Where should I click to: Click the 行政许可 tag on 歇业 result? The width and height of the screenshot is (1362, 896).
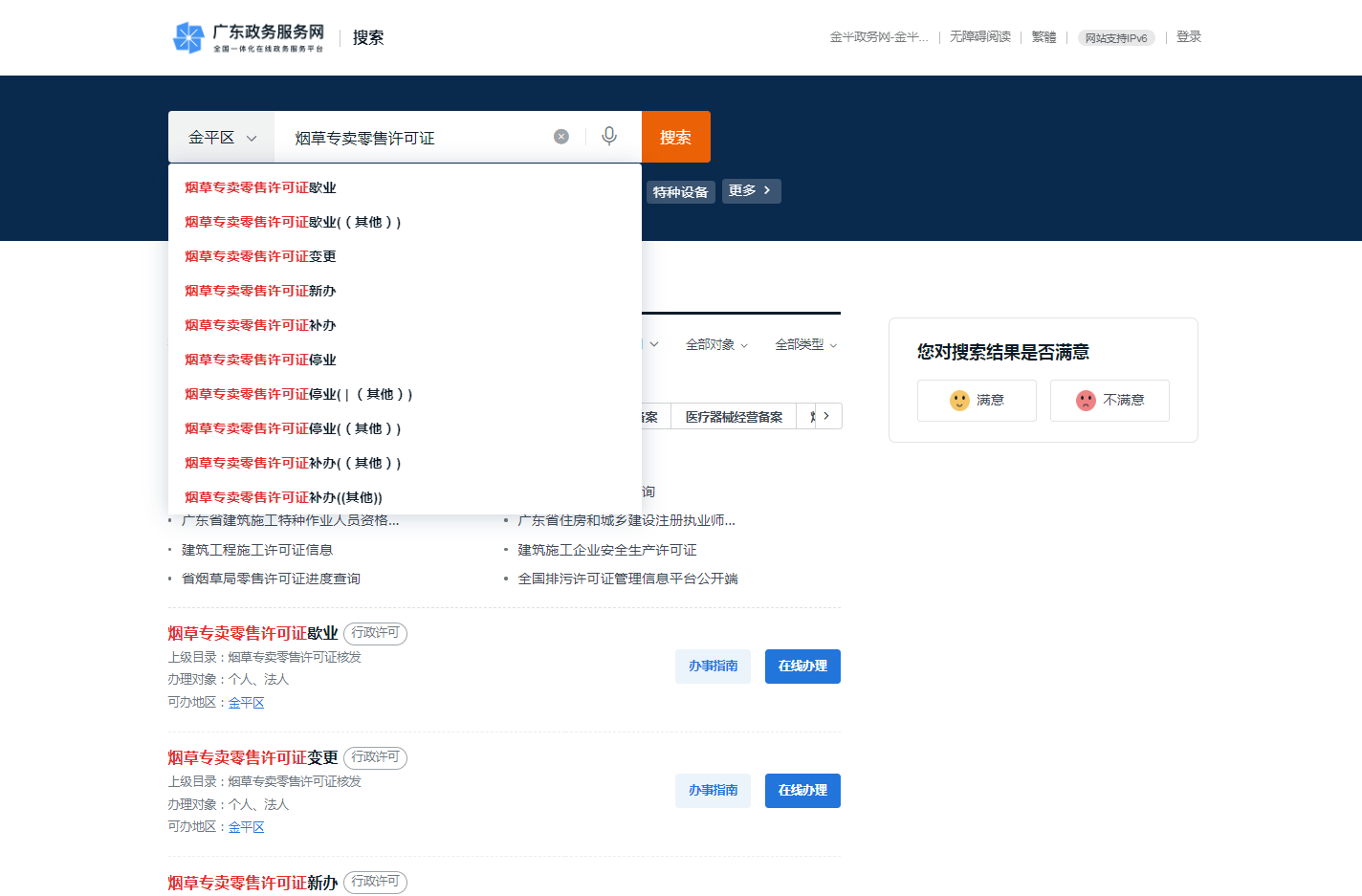(x=375, y=633)
